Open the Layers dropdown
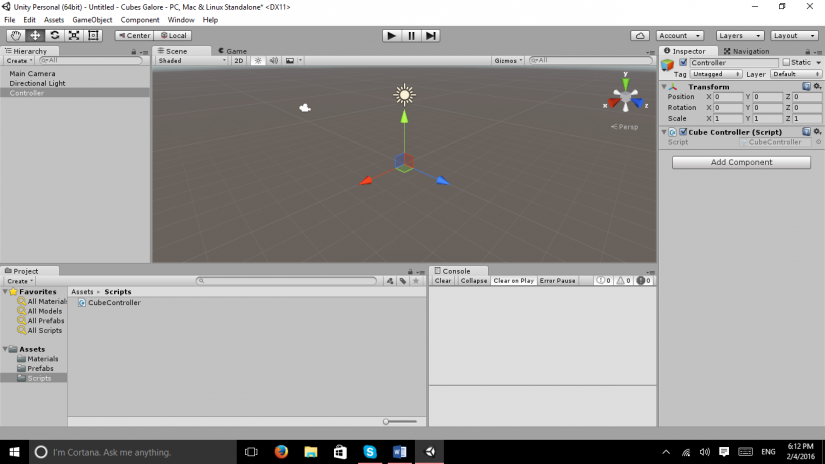The image size is (825, 464). pyautogui.click(x=740, y=35)
